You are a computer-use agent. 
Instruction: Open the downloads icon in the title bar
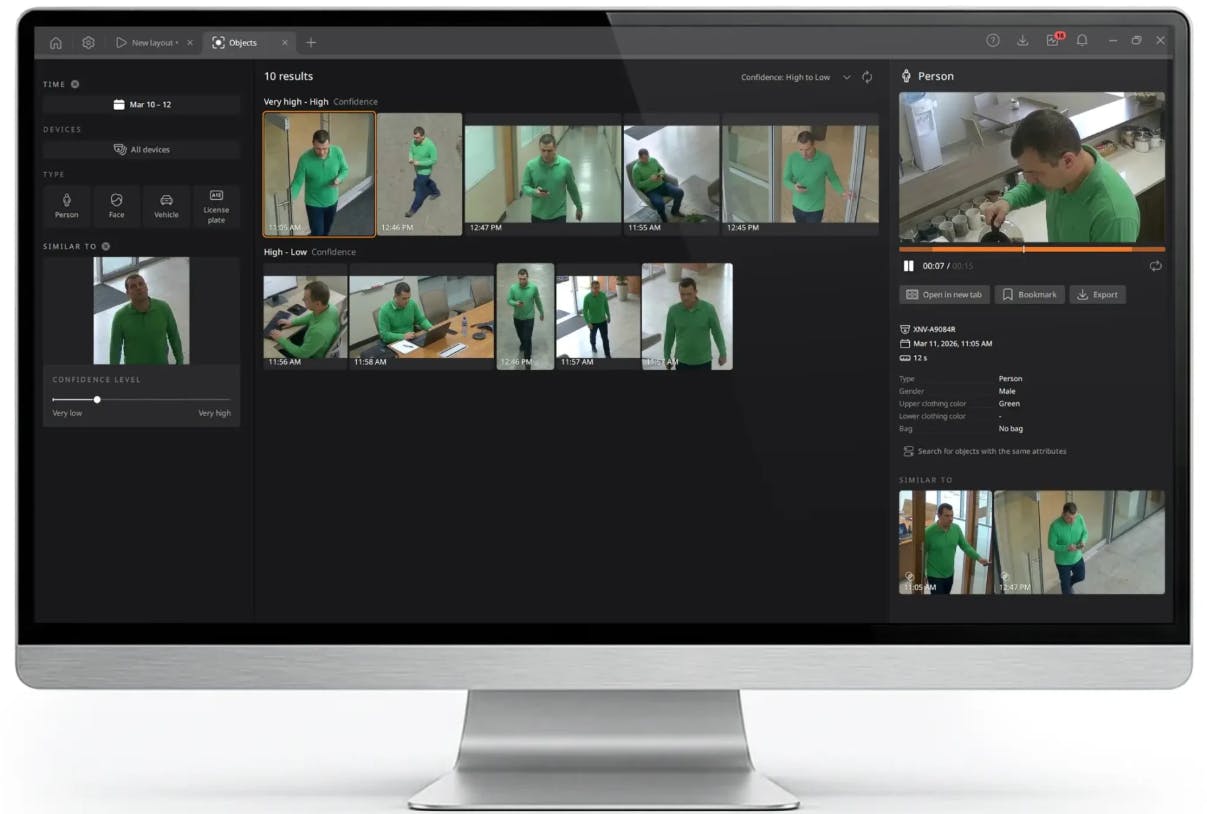1022,41
